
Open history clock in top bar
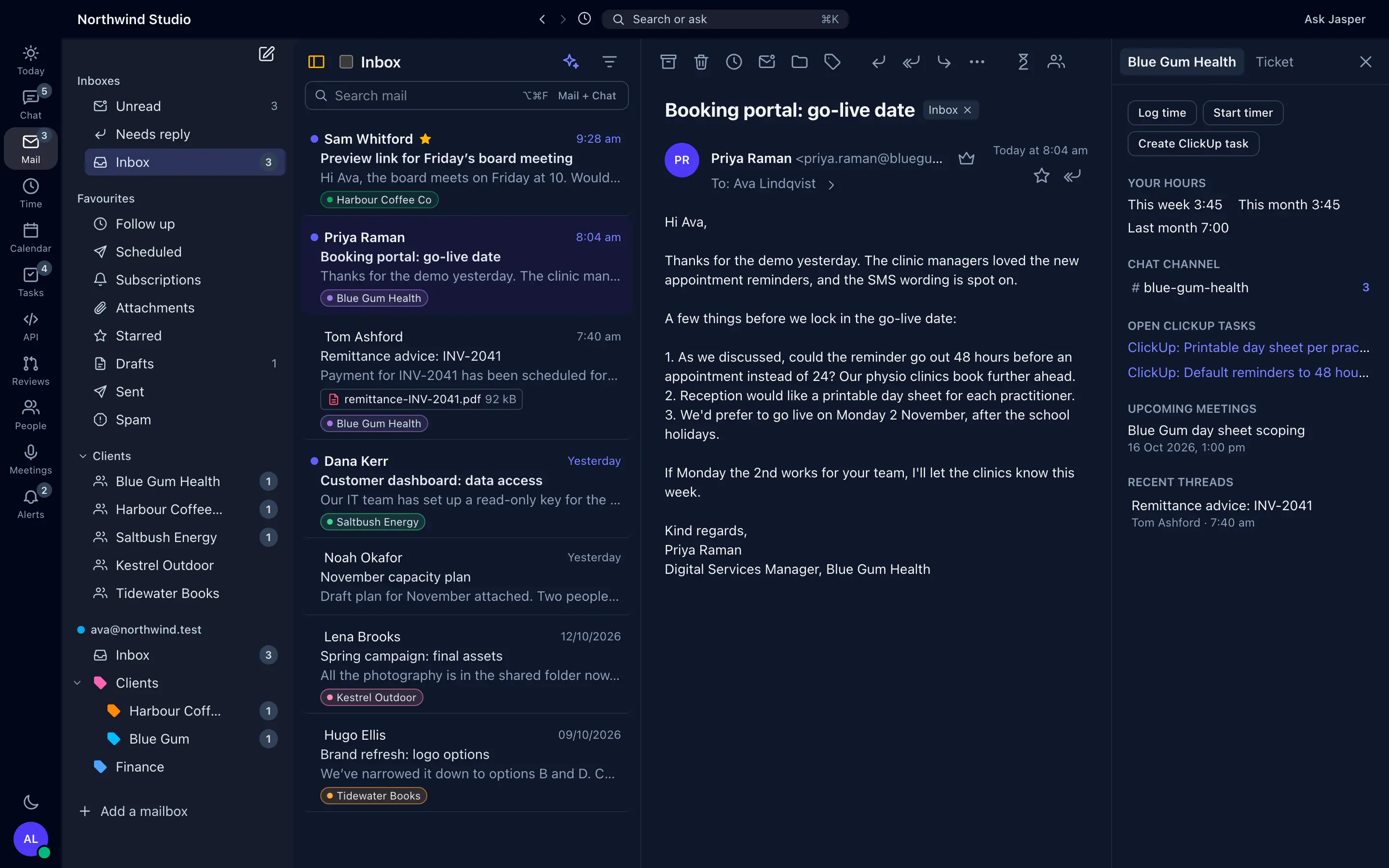585,19
